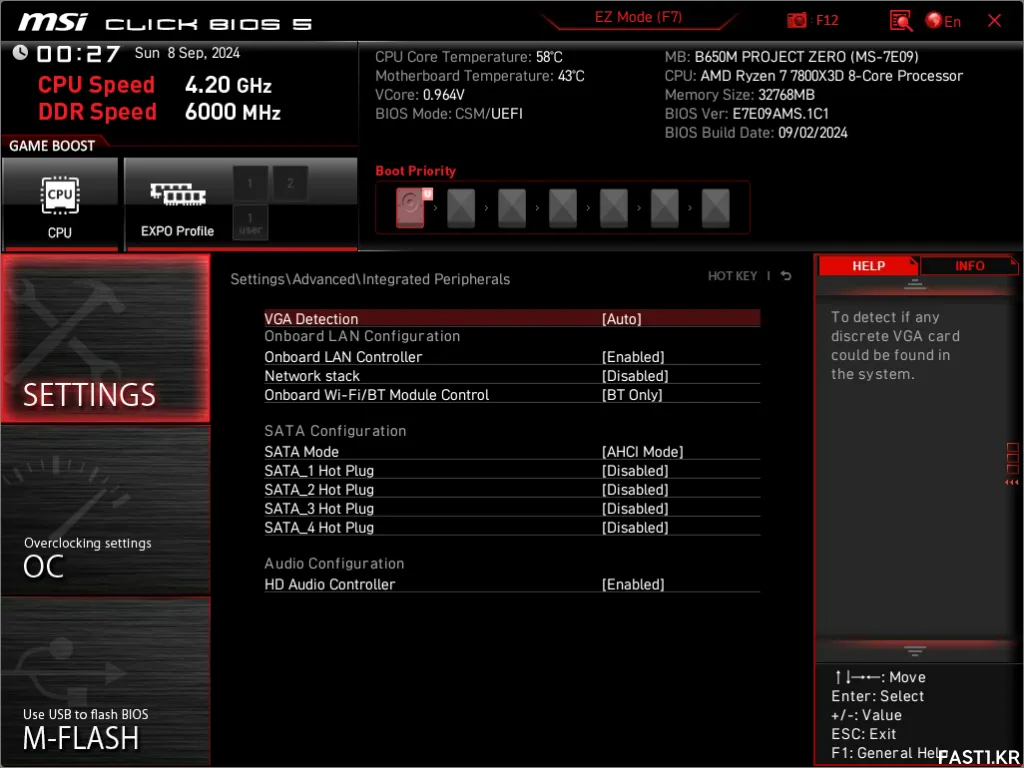The image size is (1024, 768).
Task: Switch to the HELP tab
Action: pos(868,266)
